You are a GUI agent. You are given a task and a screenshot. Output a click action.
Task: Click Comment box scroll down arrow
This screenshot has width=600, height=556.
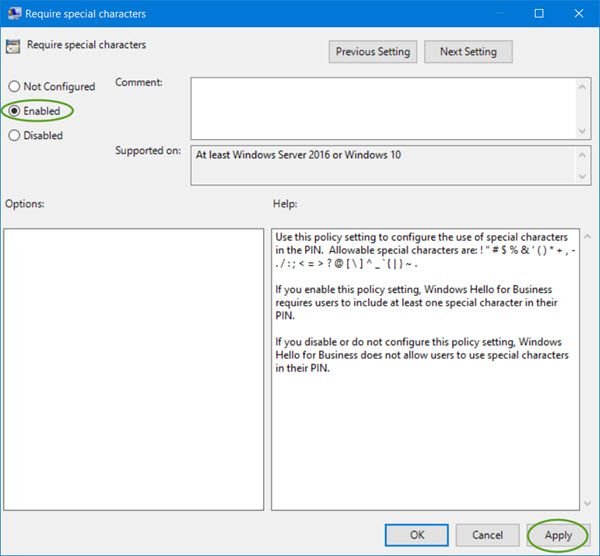[x=582, y=131]
